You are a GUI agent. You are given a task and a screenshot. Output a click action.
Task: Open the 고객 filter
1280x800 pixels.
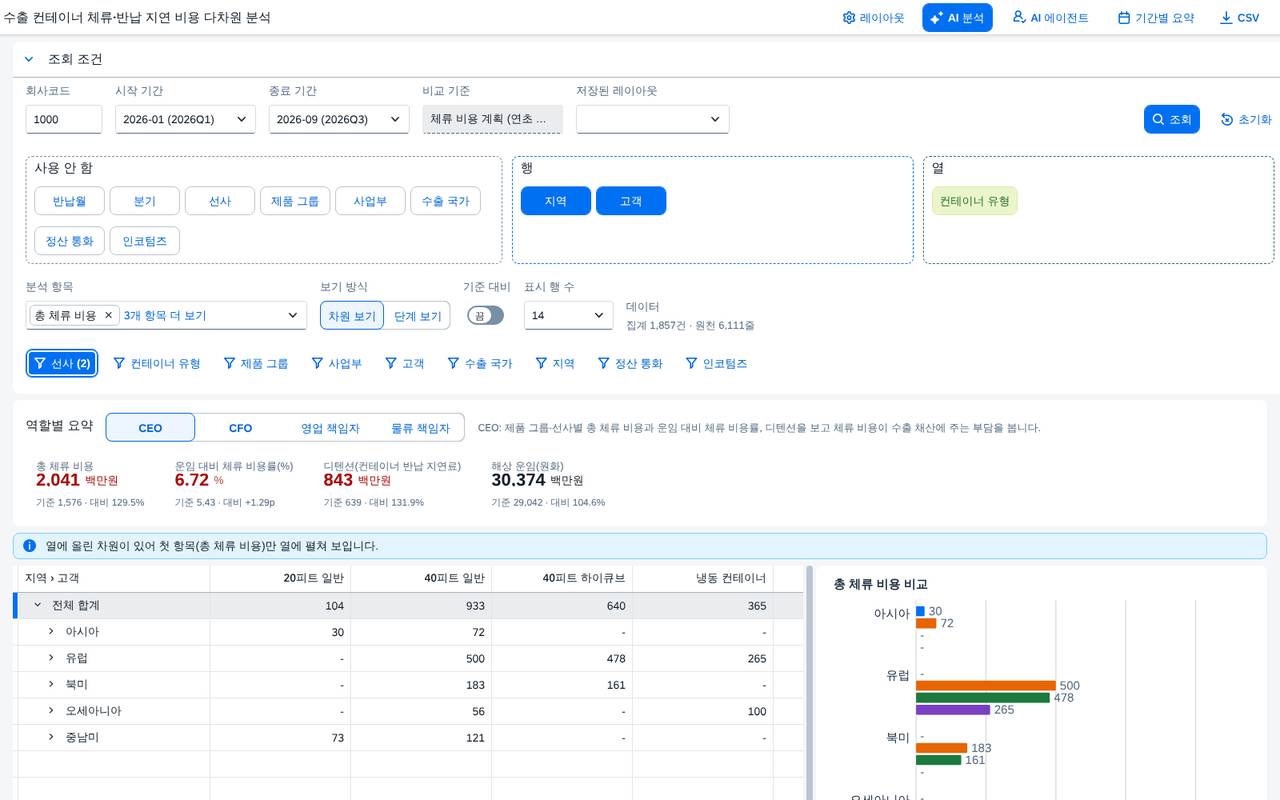coord(405,363)
